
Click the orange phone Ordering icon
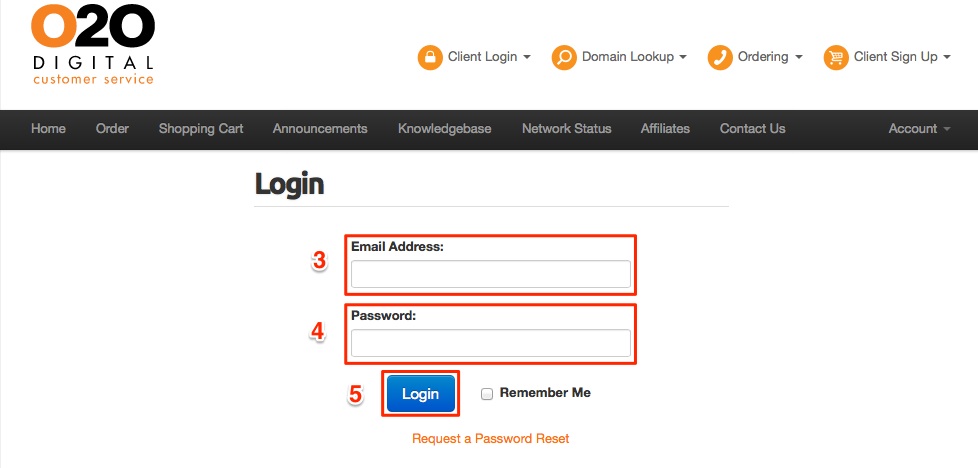720,57
